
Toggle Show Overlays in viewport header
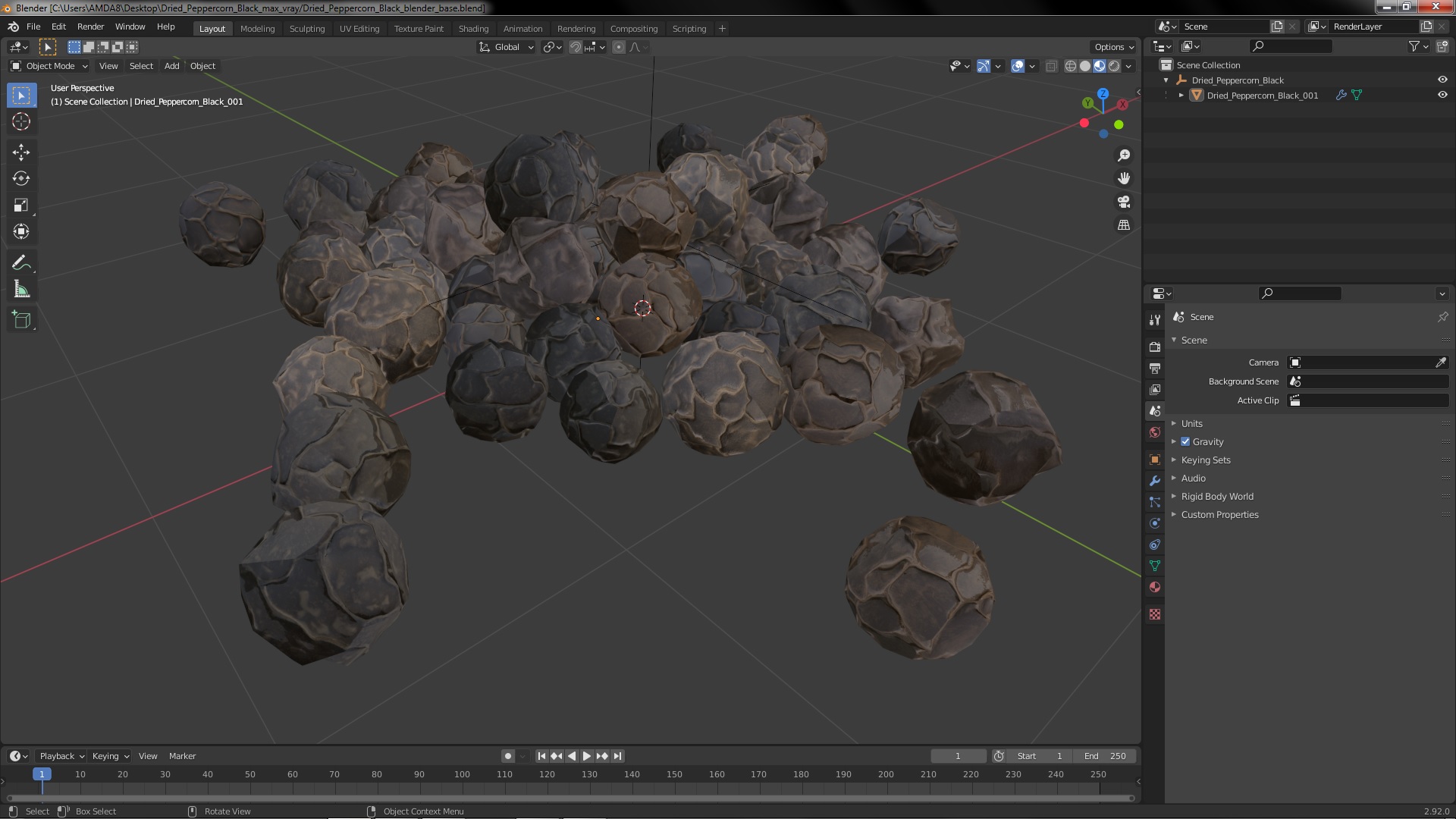coord(1018,66)
